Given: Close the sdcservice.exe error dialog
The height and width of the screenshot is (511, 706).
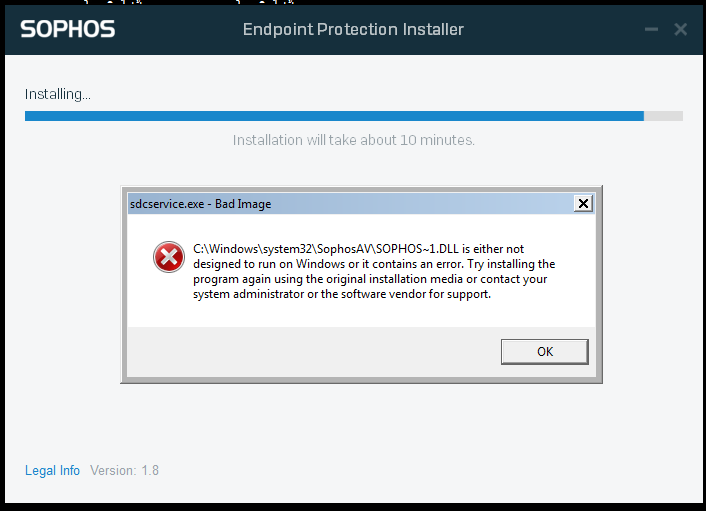Looking at the screenshot, I should tap(583, 203).
